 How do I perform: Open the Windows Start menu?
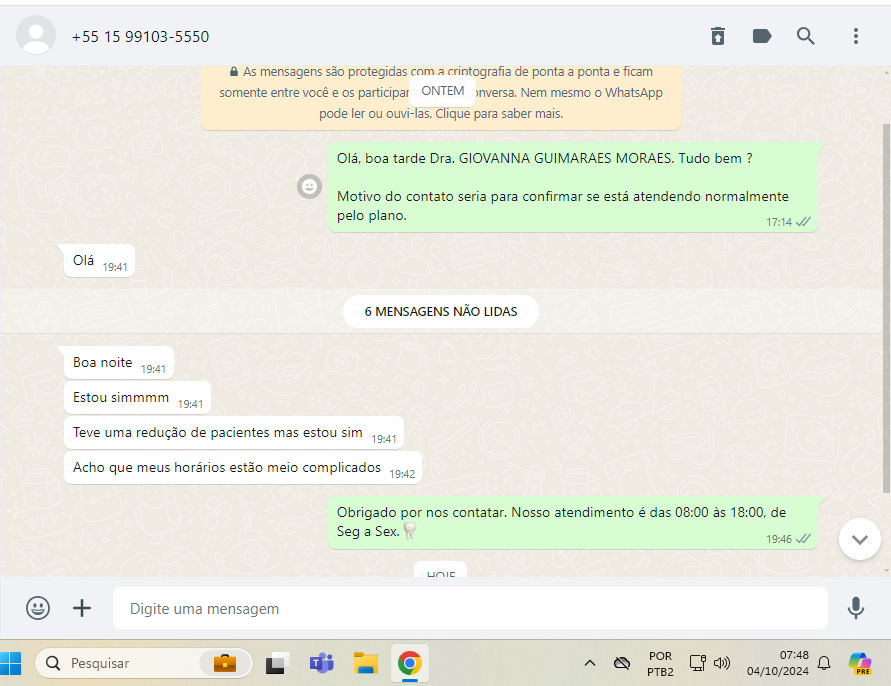(10, 663)
